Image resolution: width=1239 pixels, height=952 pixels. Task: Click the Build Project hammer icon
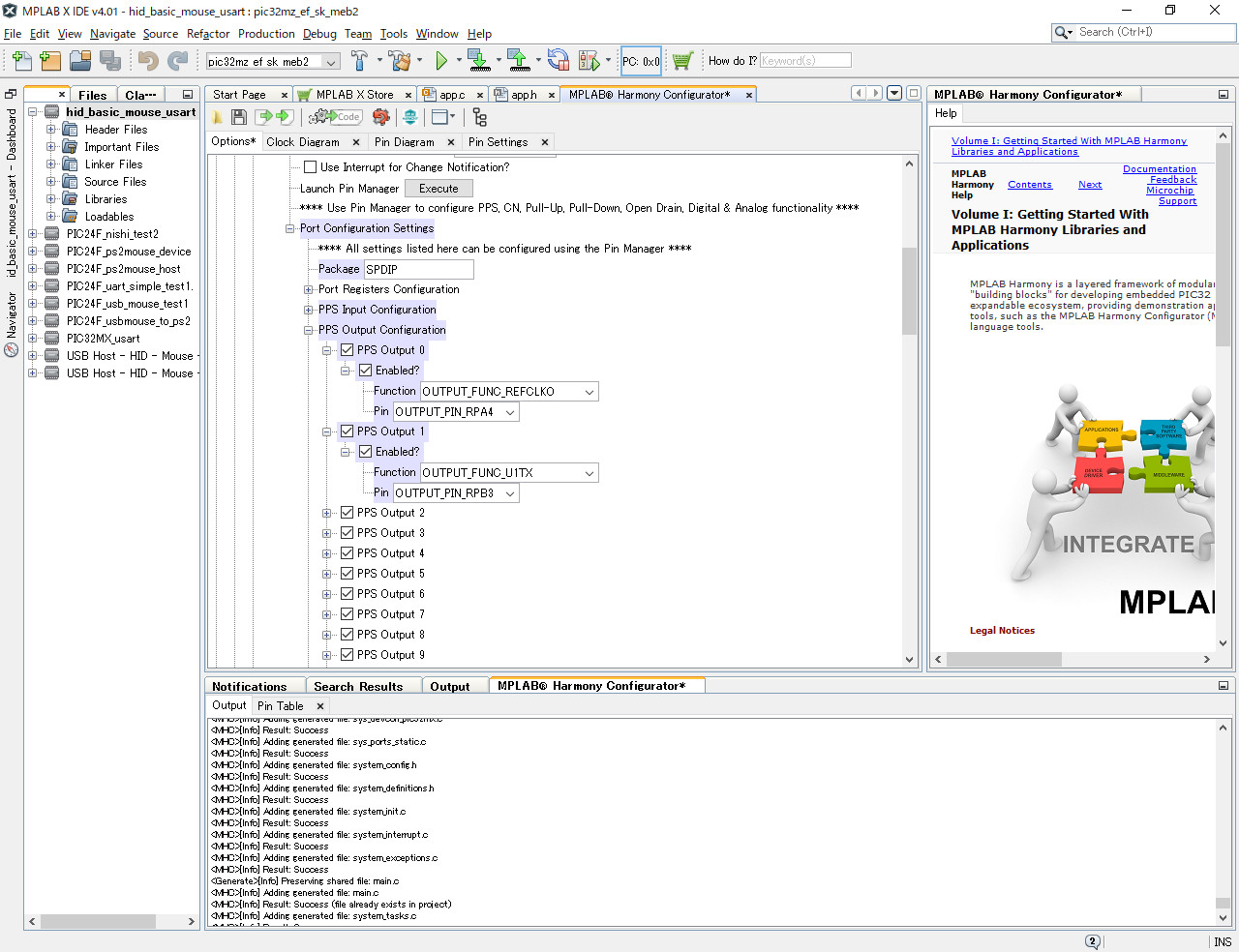(x=359, y=61)
